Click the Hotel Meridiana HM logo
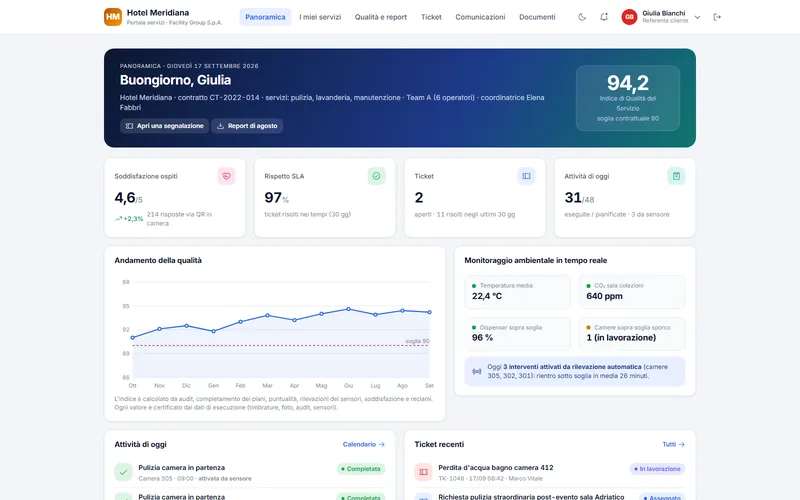This screenshot has width=800, height=500. click(x=113, y=17)
